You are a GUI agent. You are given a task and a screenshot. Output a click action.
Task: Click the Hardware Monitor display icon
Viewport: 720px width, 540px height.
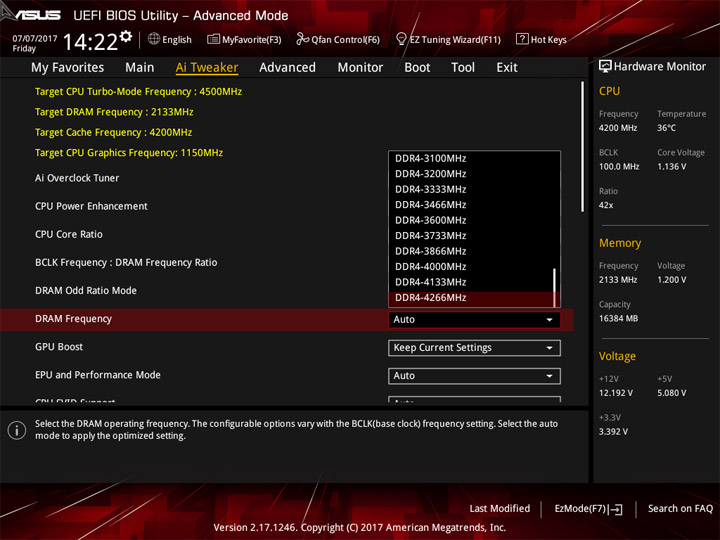click(605, 67)
